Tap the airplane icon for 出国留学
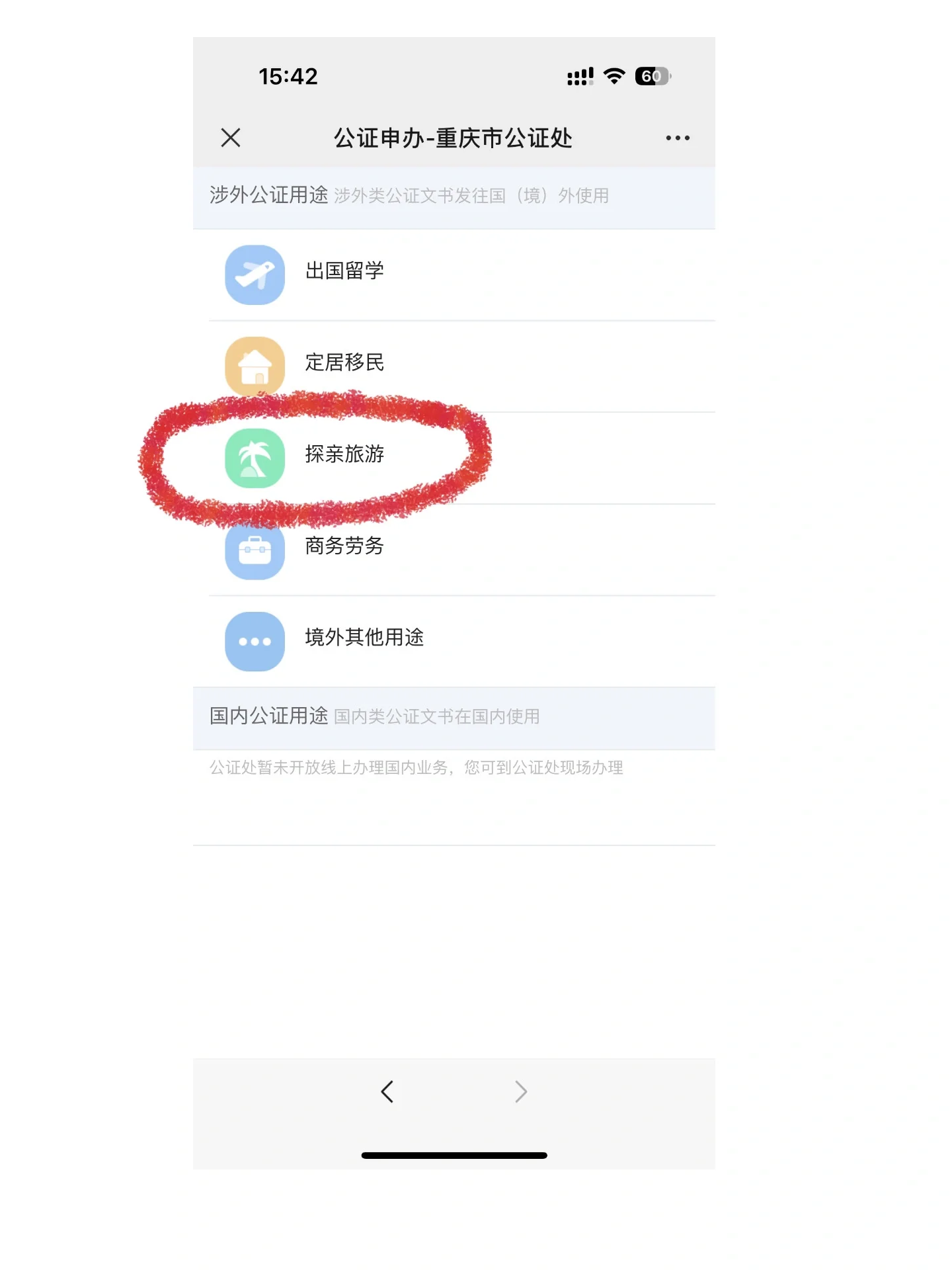 [255, 275]
